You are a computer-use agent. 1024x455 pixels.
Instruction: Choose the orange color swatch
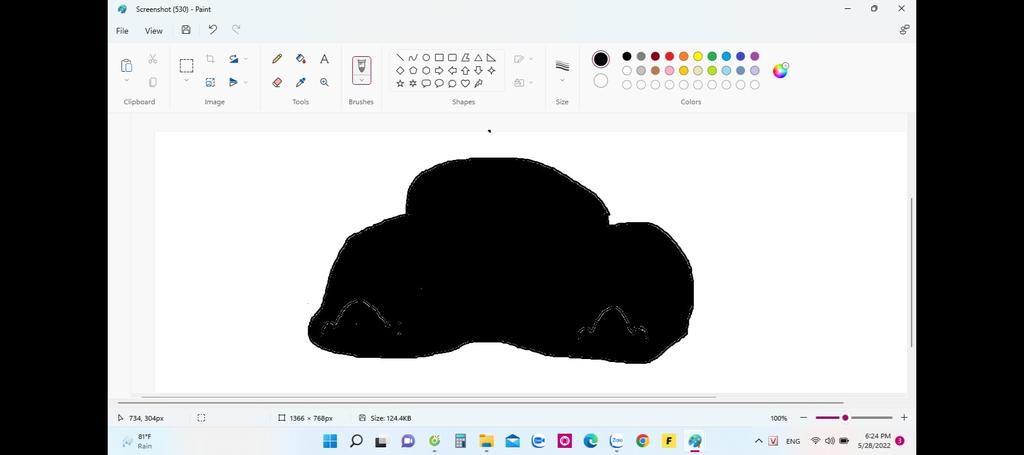[x=684, y=56]
